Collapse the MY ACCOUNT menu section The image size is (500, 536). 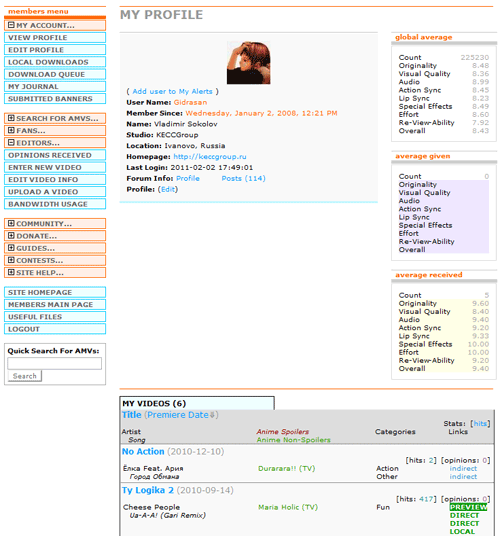pyautogui.click(x=11, y=25)
